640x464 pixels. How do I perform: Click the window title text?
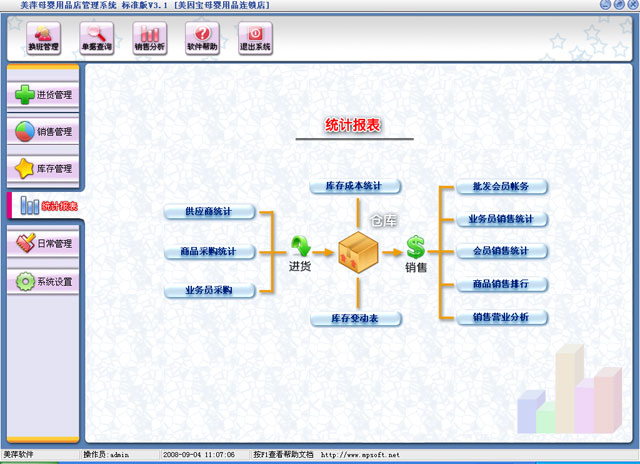point(145,5)
